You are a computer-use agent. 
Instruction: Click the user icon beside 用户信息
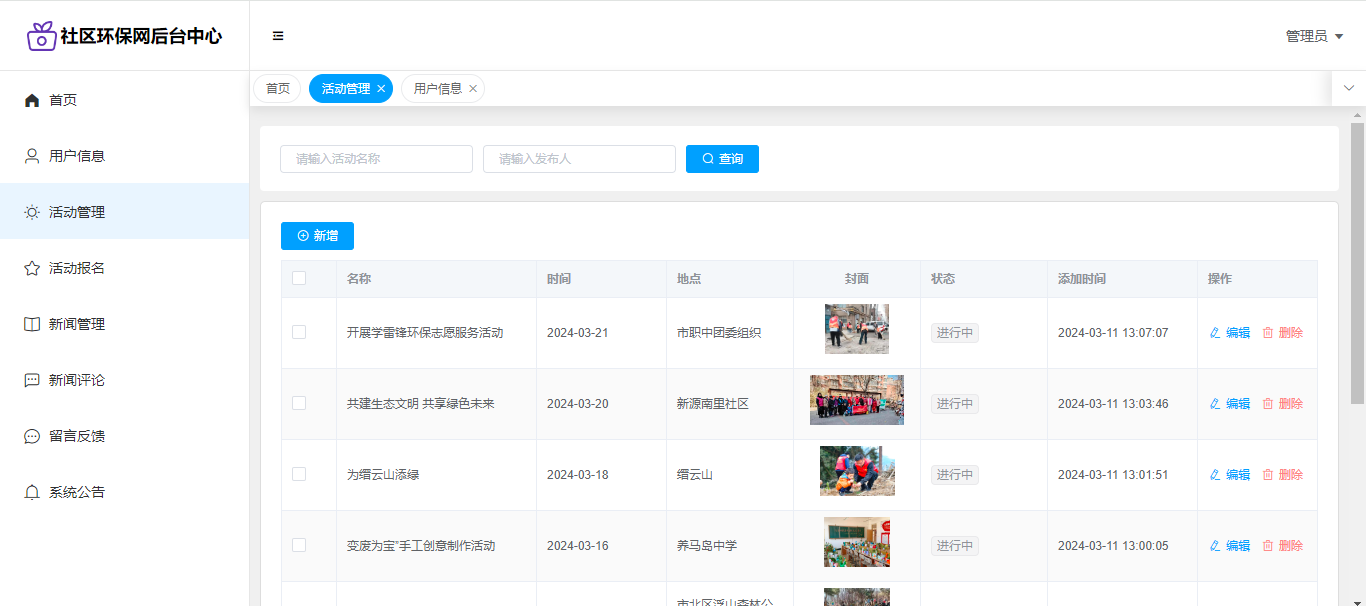pyautogui.click(x=32, y=156)
